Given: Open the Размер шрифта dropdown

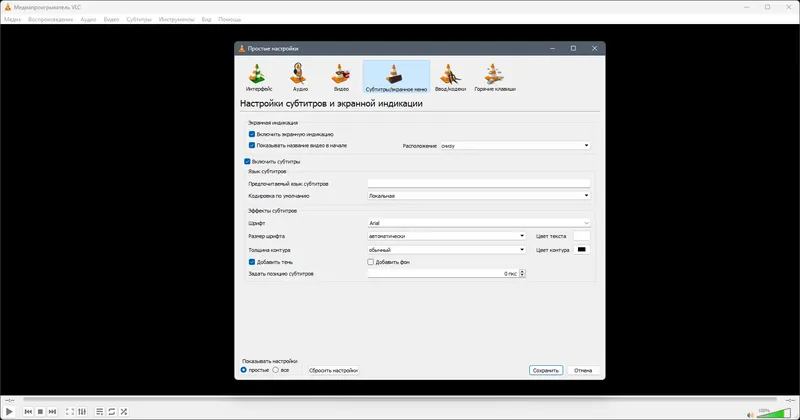Looking at the screenshot, I should coord(446,236).
